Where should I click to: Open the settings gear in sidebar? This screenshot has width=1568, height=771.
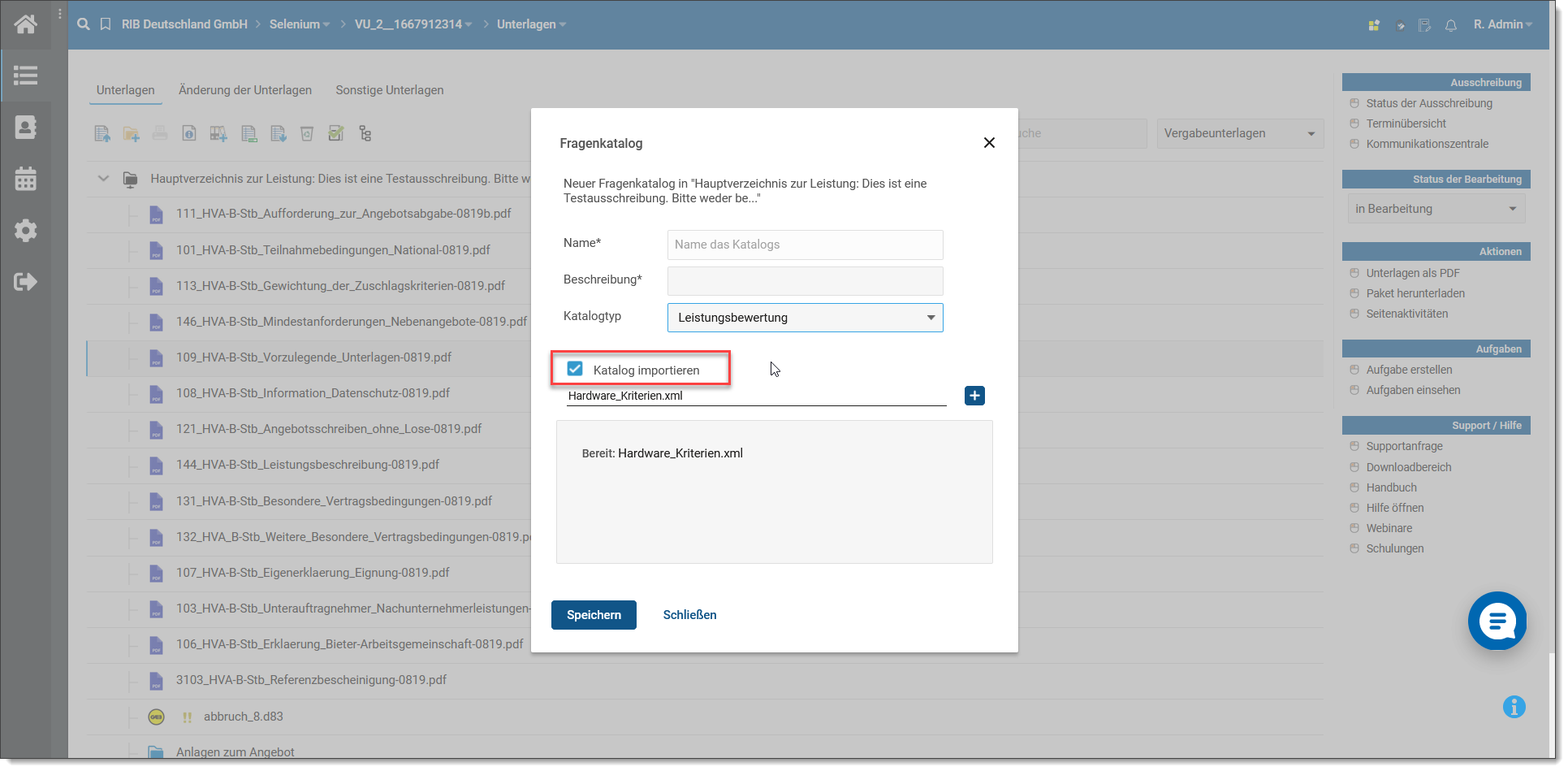click(25, 231)
